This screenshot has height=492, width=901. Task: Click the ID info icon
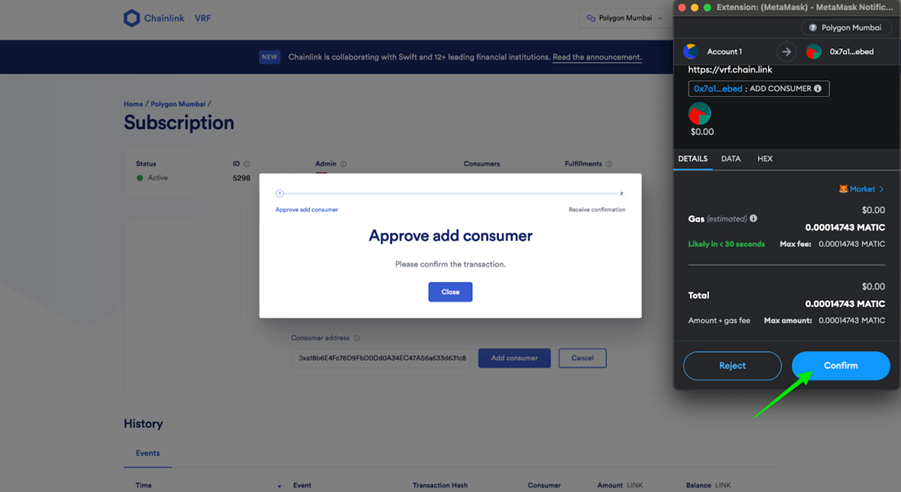pos(247,164)
